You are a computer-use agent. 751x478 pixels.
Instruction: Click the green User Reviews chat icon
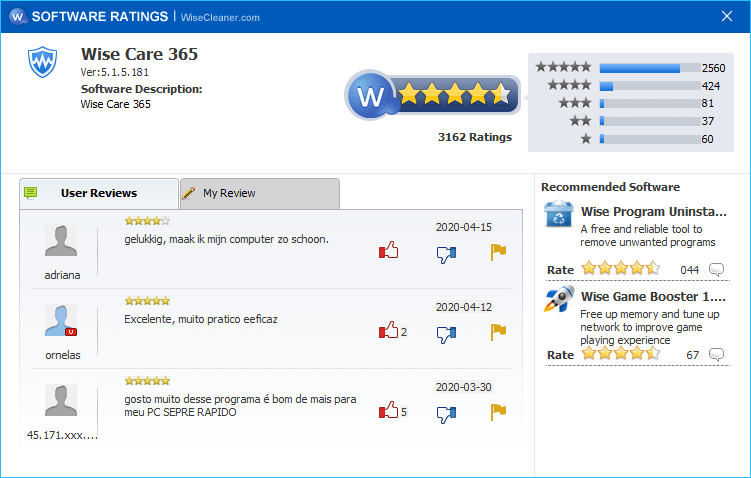click(x=31, y=193)
